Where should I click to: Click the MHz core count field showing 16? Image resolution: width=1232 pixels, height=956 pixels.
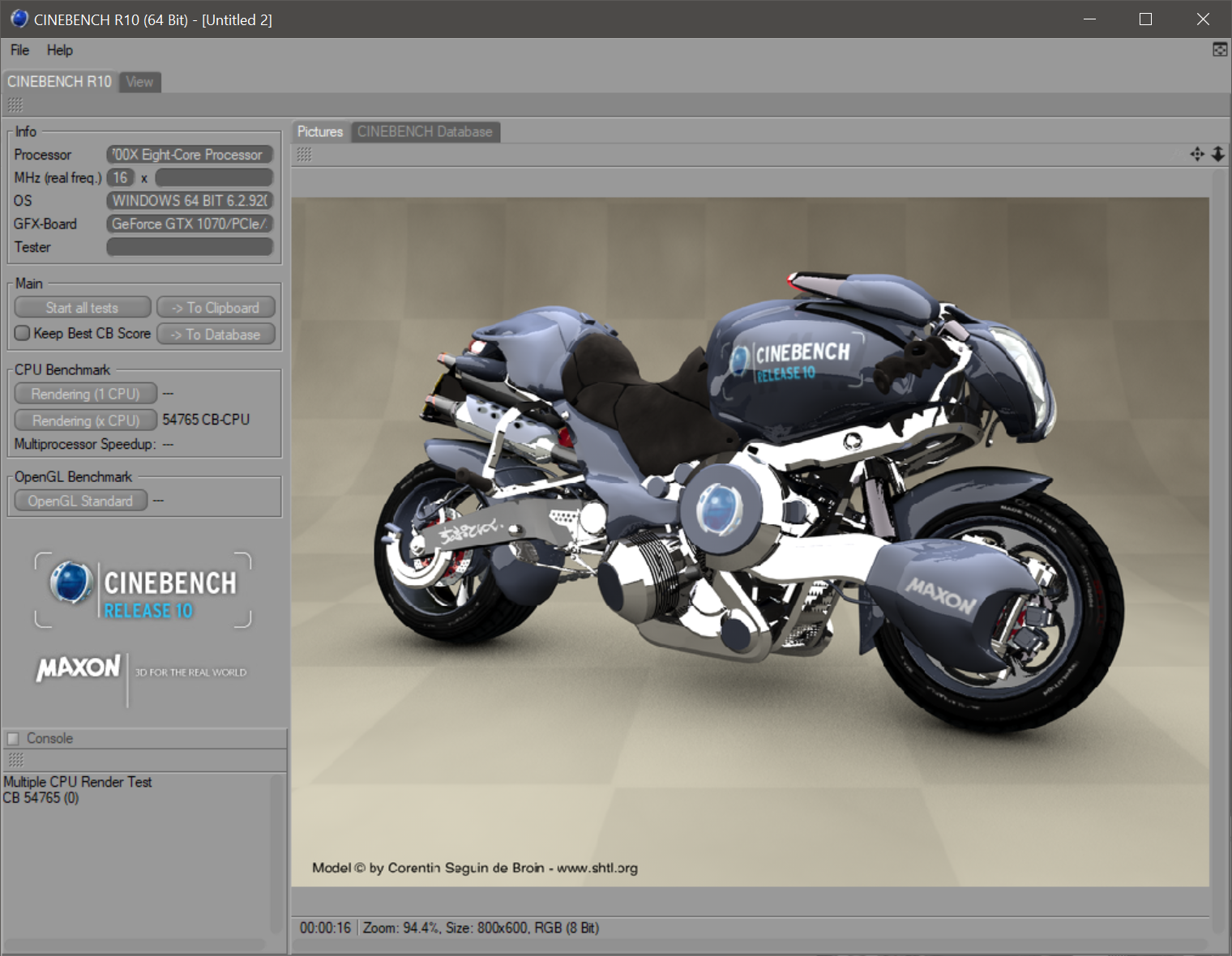[x=120, y=177]
